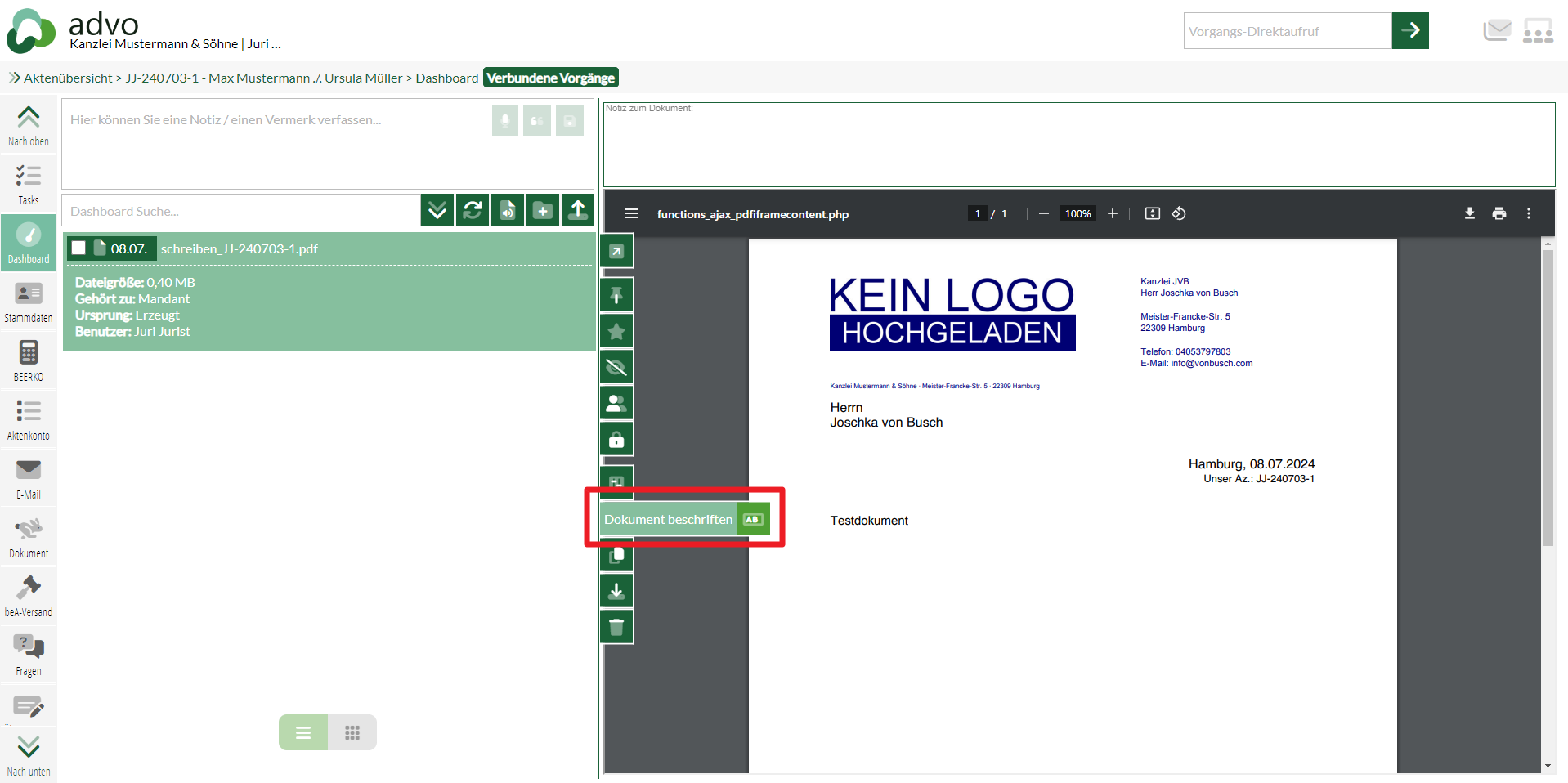Open PDF viewer more-options menu

(1528, 213)
